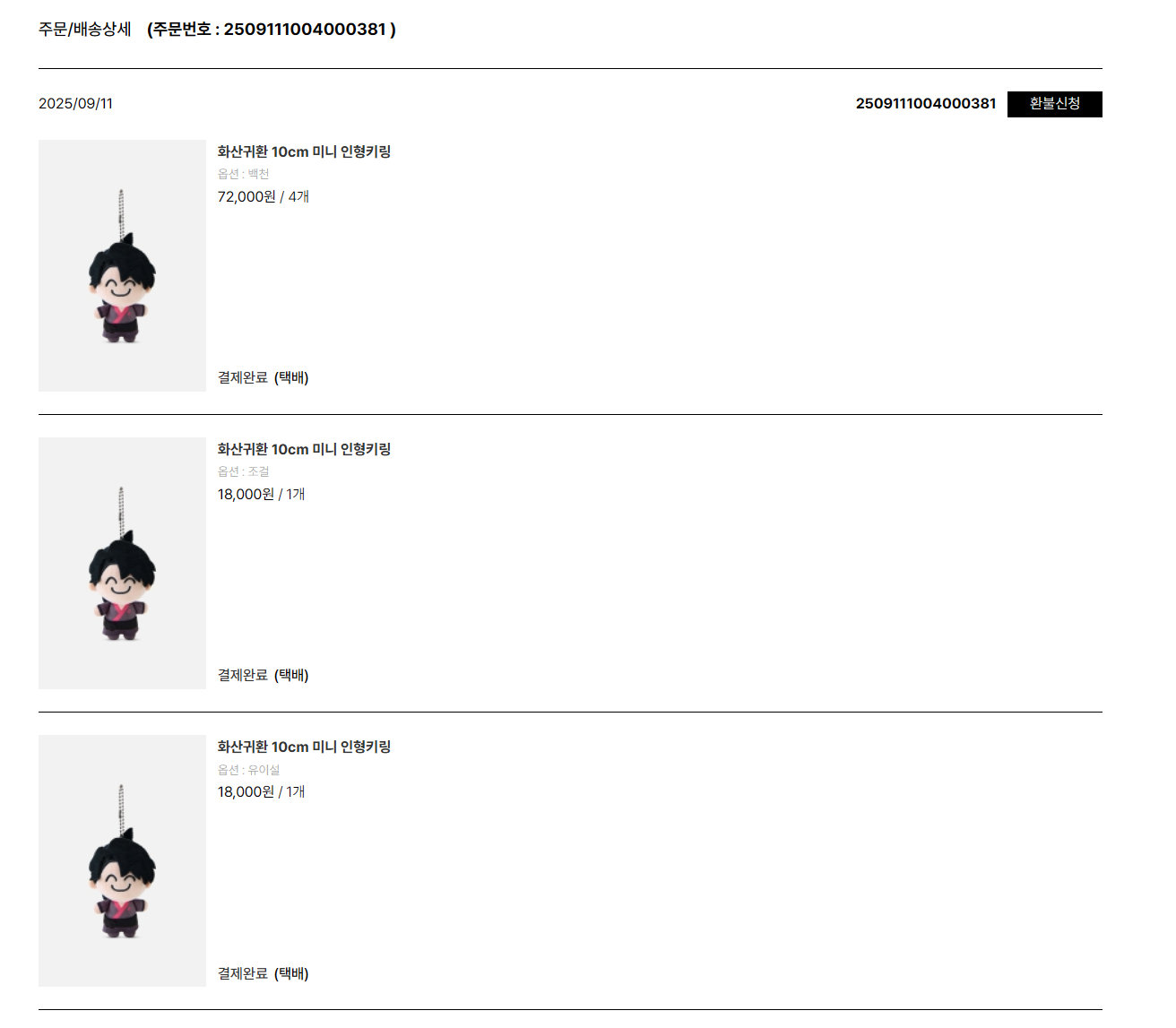The width and height of the screenshot is (1176, 1028).
Task: Click 결제완료 (택배) status for 백천 item
Action: (x=263, y=377)
